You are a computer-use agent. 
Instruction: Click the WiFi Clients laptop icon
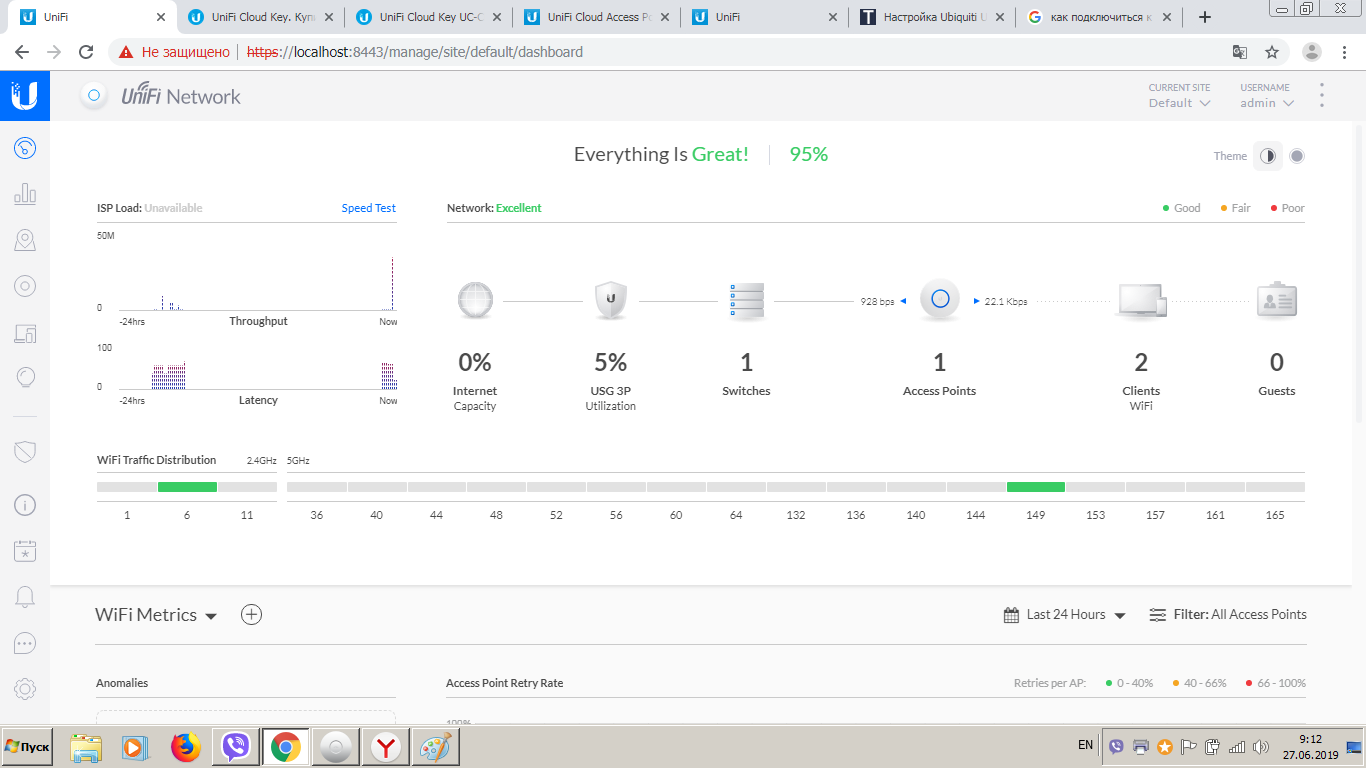1141,301
